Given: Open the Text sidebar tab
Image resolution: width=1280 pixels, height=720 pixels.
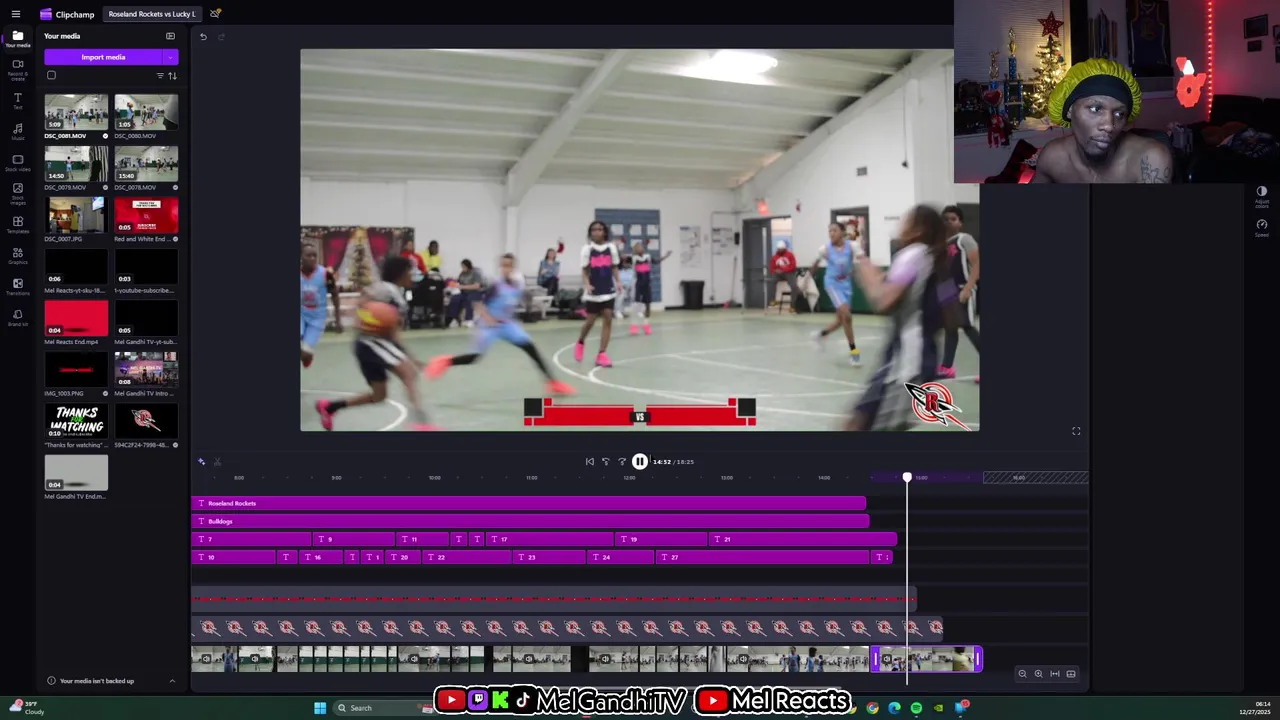Looking at the screenshot, I should point(17,100).
